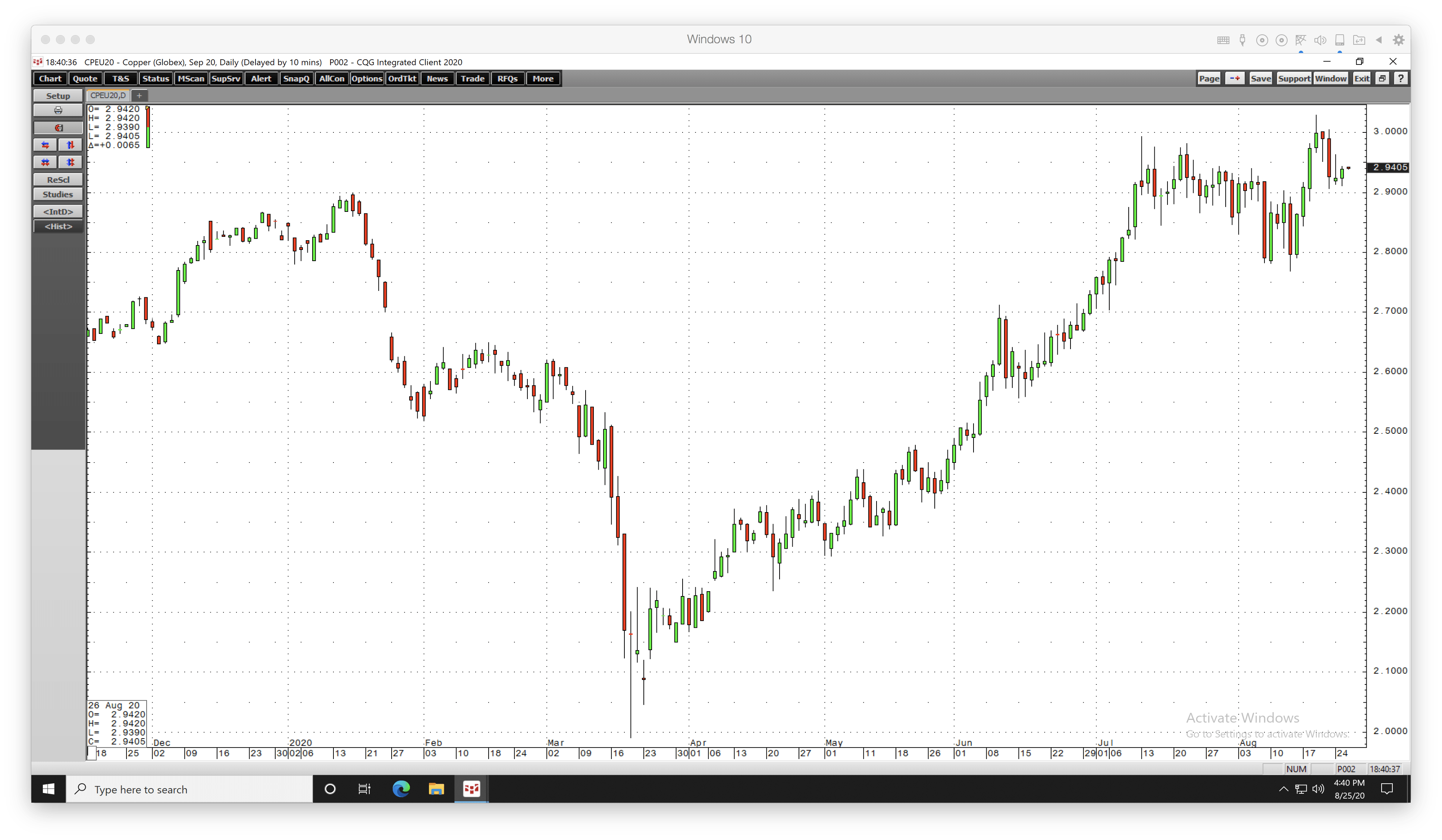1442x840 pixels.
Task: Click the cascade windows icon beside Exit
Action: click(x=1382, y=78)
